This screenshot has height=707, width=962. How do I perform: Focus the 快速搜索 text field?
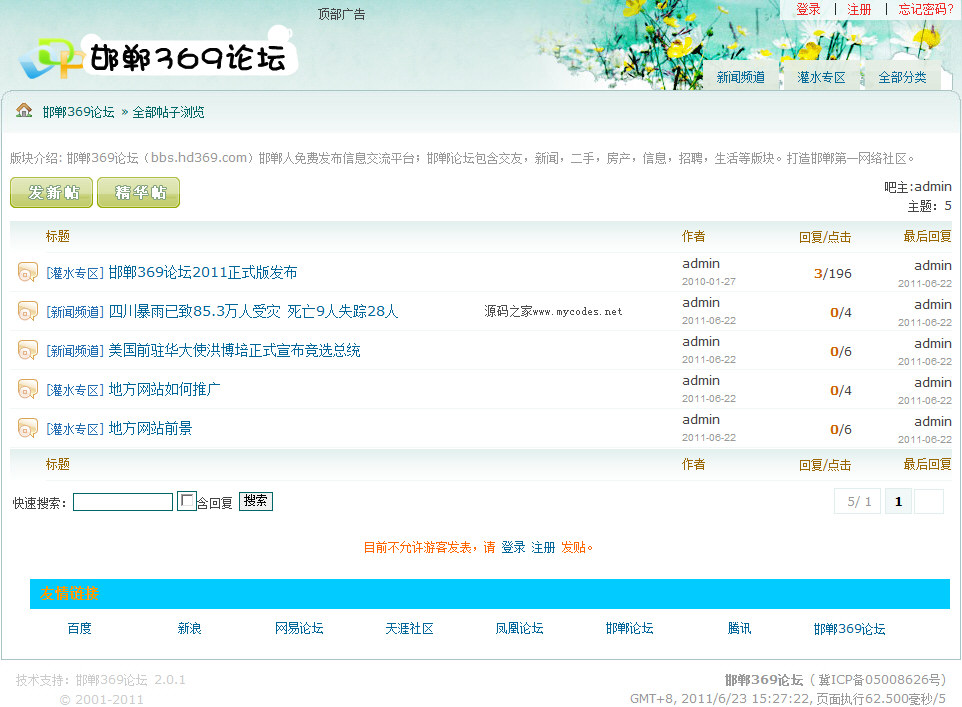123,502
